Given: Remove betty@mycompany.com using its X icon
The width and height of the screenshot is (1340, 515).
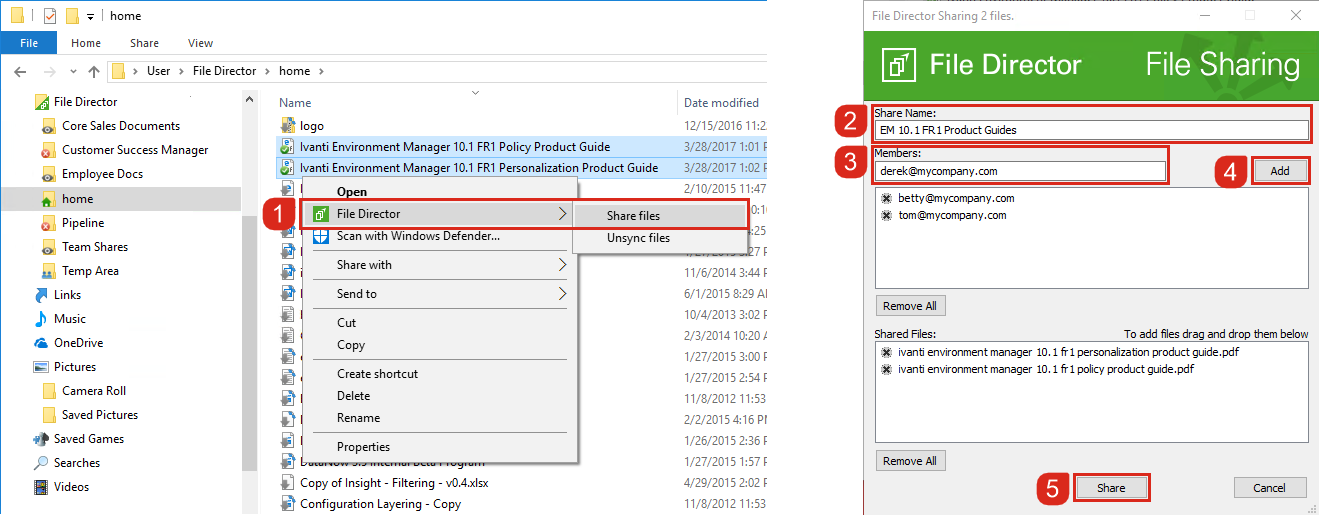Looking at the screenshot, I should 886,199.
